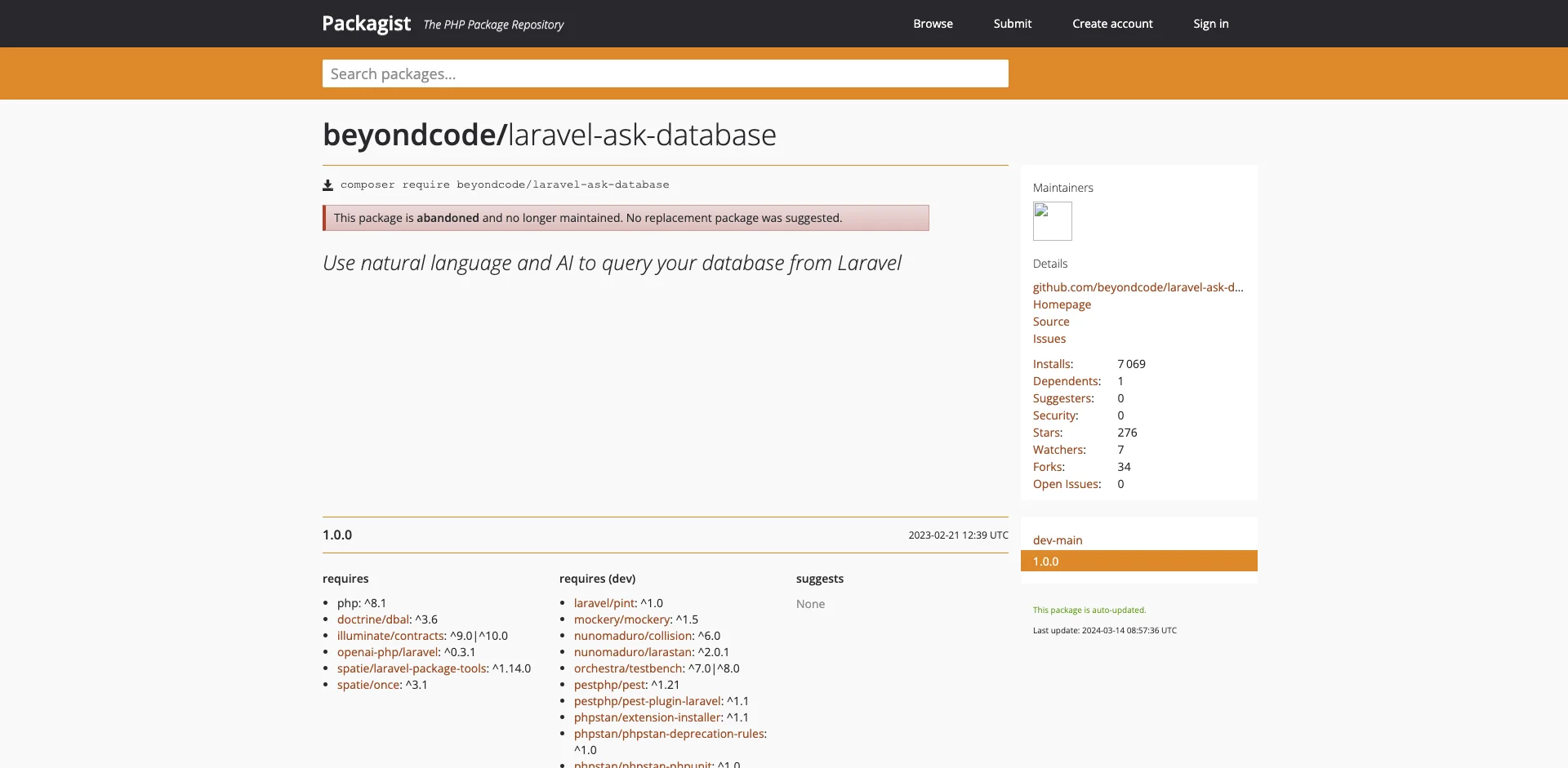1568x768 pixels.
Task: View Suggesters list
Action: [1063, 398]
